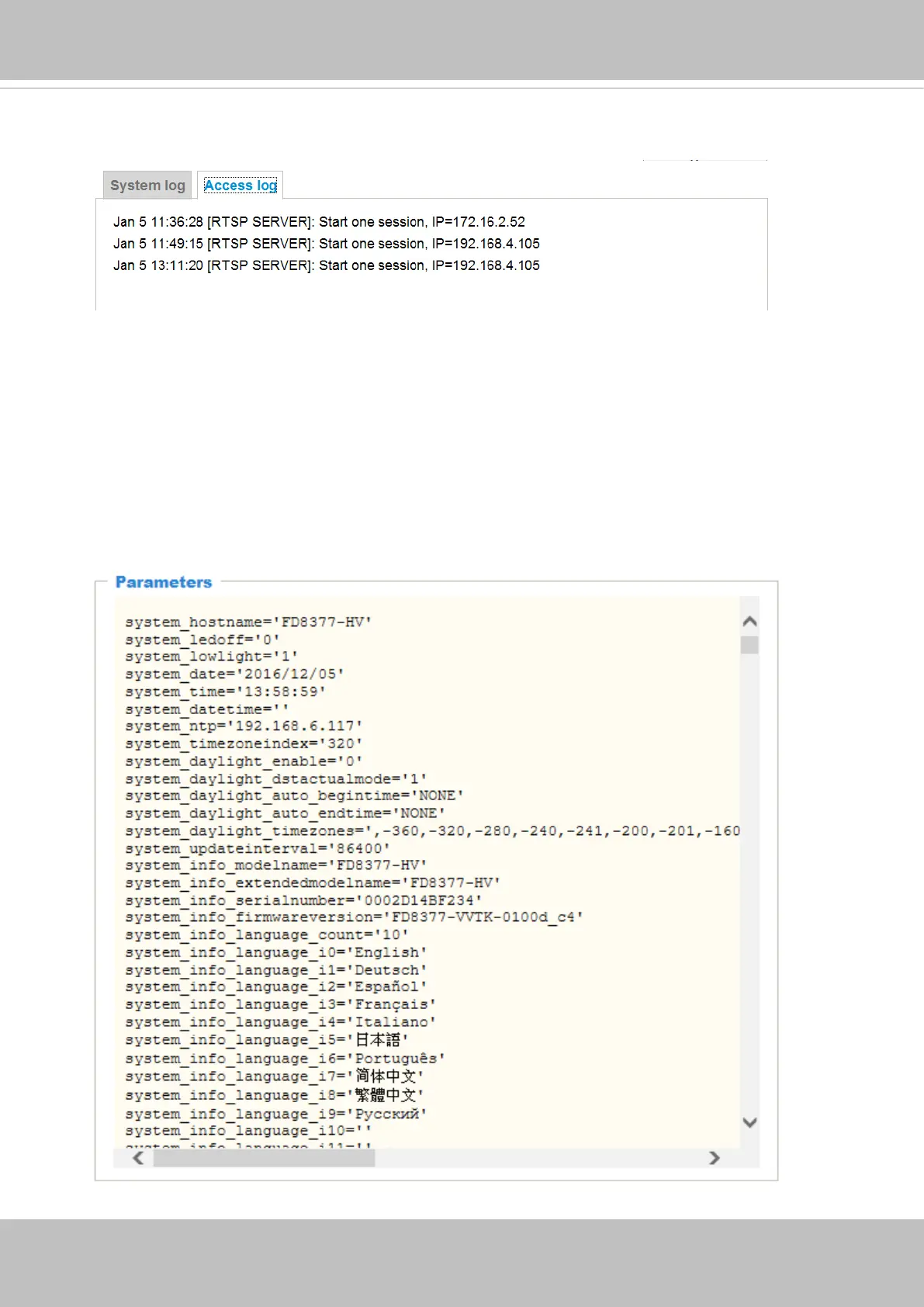Click the language_i2='Español' line
The image size is (924, 1307).
tap(276, 987)
